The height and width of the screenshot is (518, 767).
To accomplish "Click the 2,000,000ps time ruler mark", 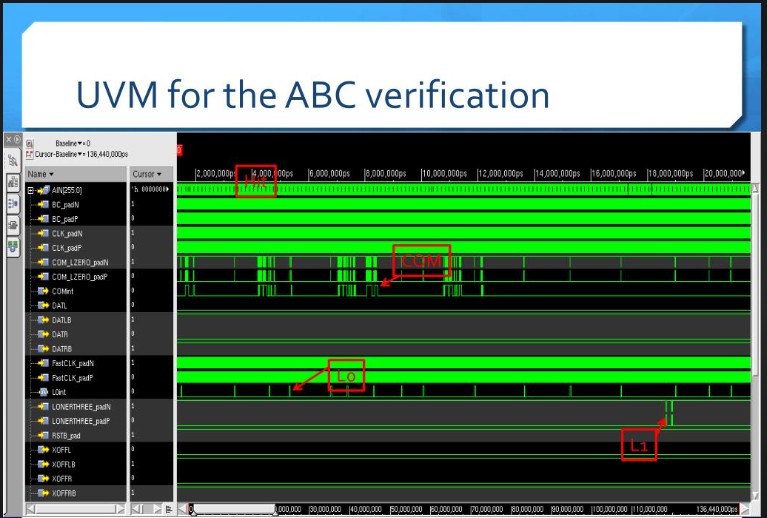I will coord(215,174).
